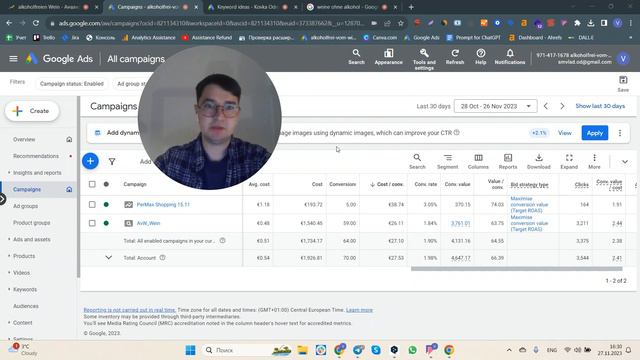Expand the table to full screen

click(569, 161)
